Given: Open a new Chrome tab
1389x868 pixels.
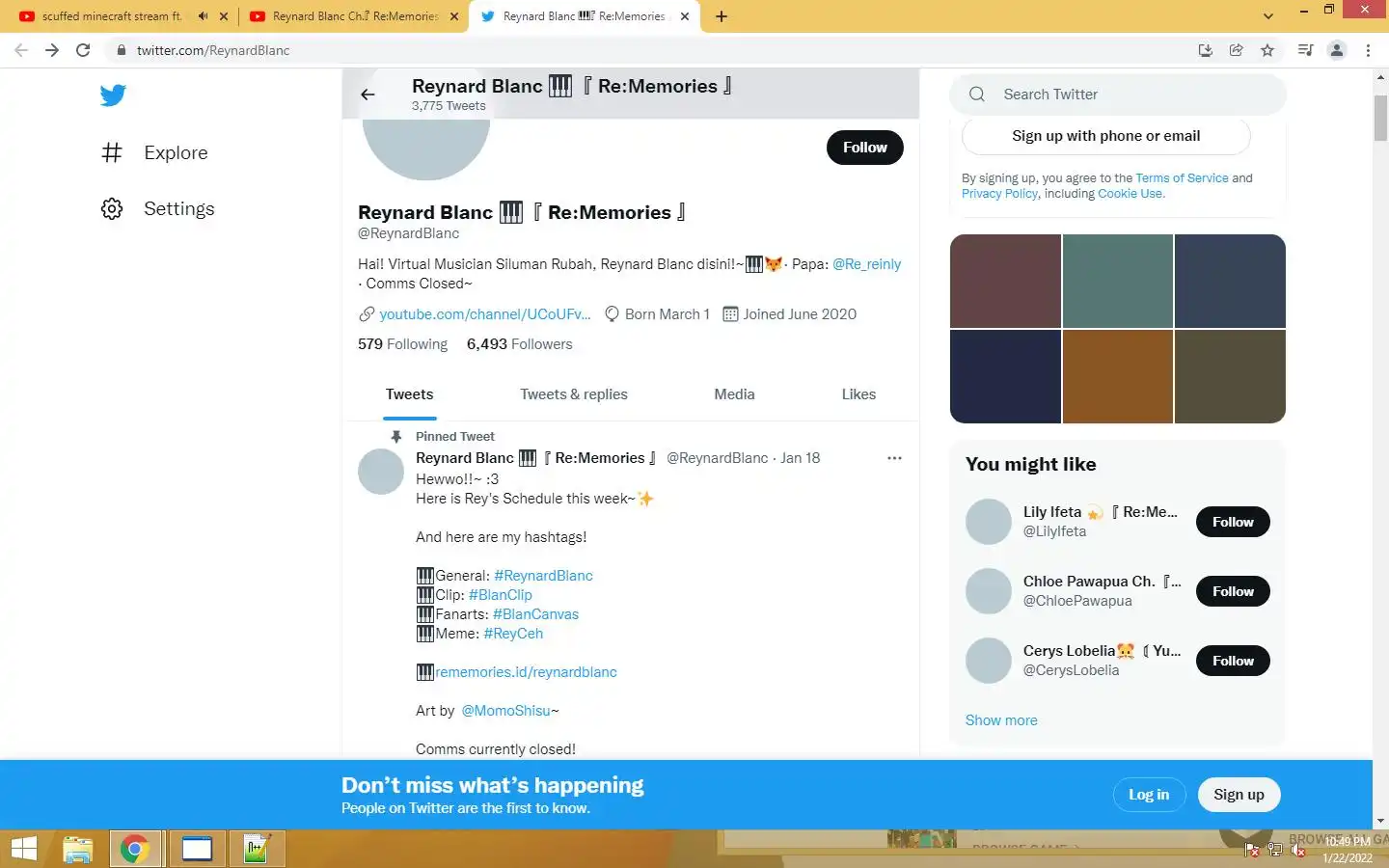Looking at the screenshot, I should point(722,16).
